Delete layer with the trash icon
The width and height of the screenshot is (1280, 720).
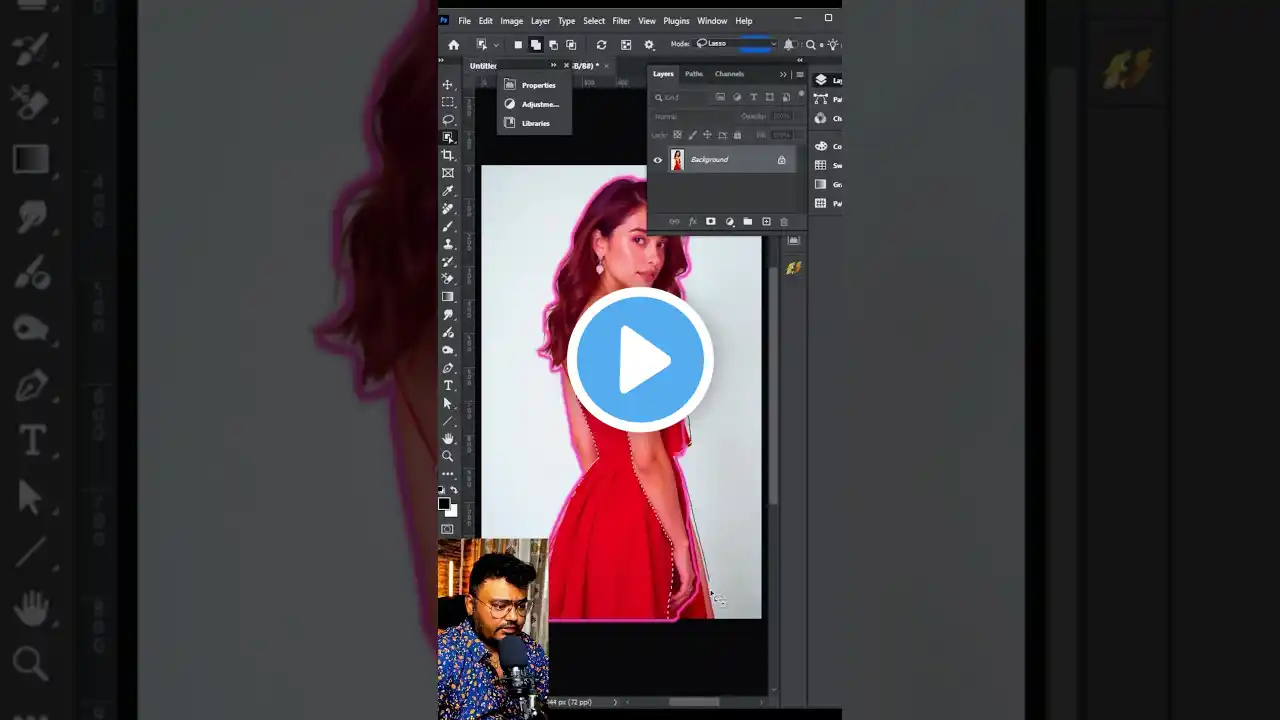point(784,222)
